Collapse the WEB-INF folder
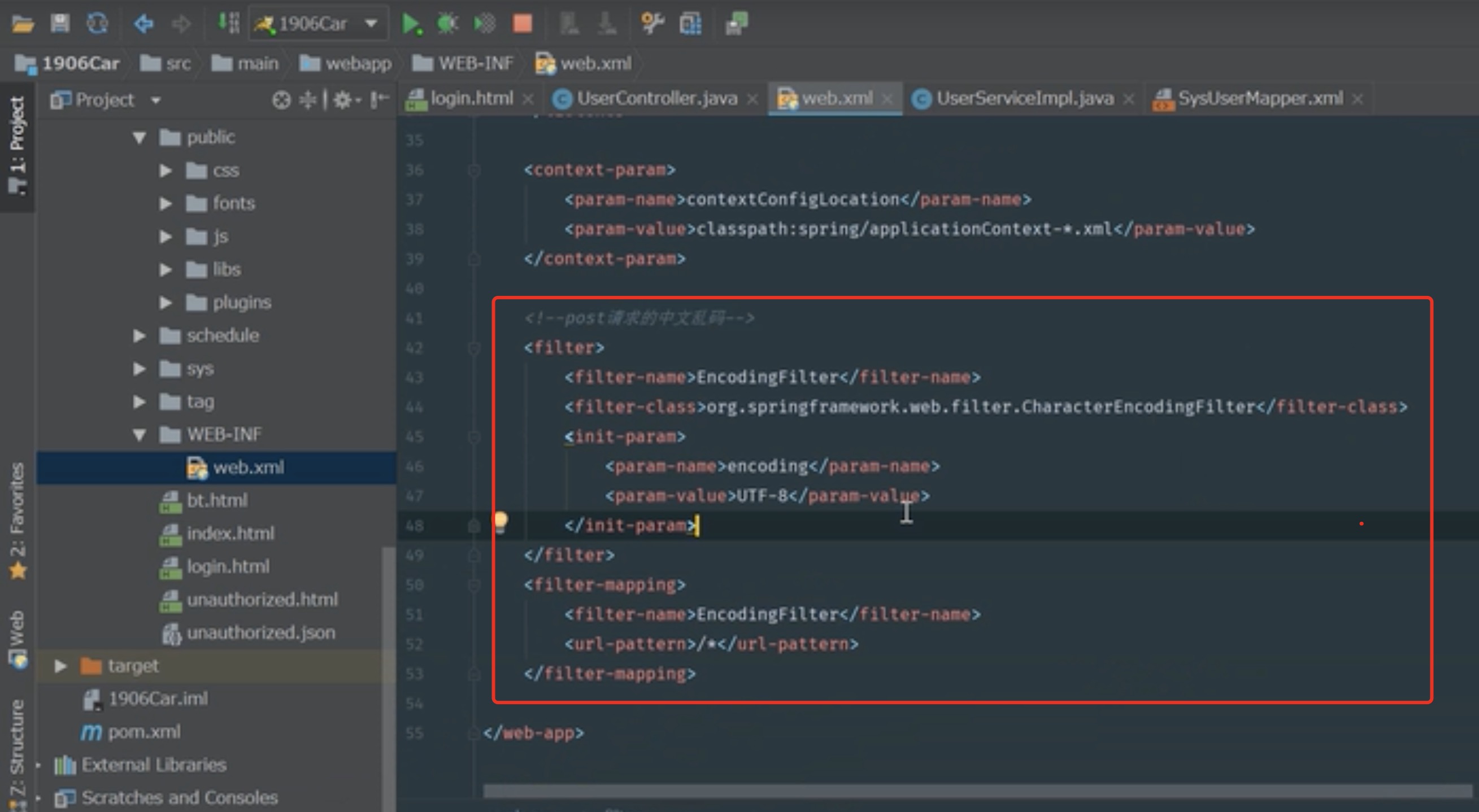Screen dimensions: 1479x812 tap(140, 434)
